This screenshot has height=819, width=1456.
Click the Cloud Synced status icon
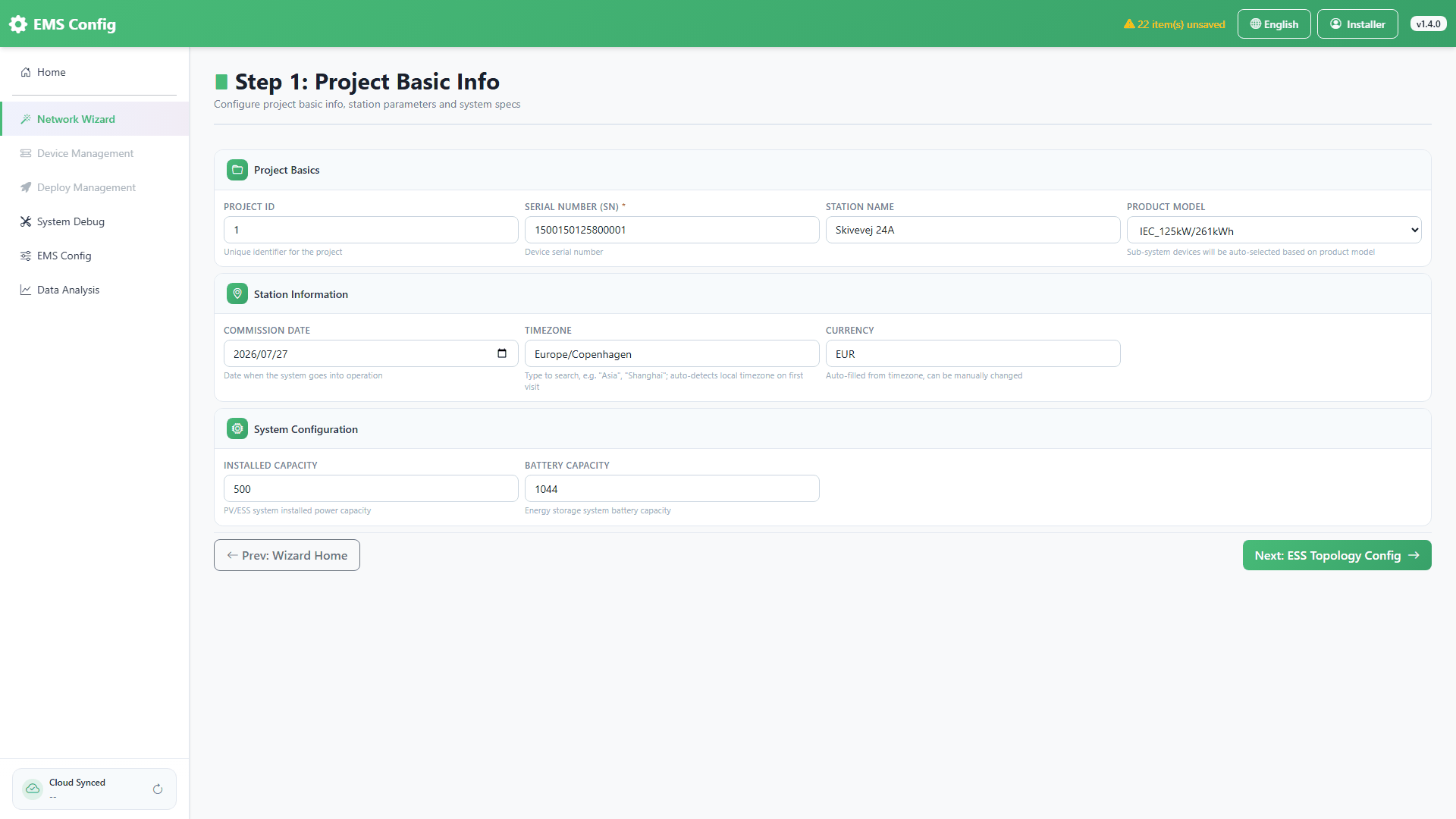(x=33, y=789)
